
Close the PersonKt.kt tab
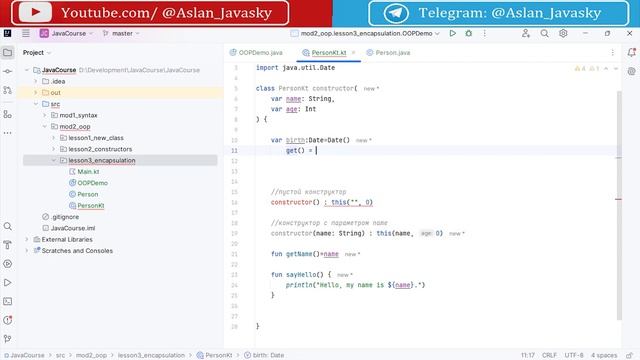(353, 53)
